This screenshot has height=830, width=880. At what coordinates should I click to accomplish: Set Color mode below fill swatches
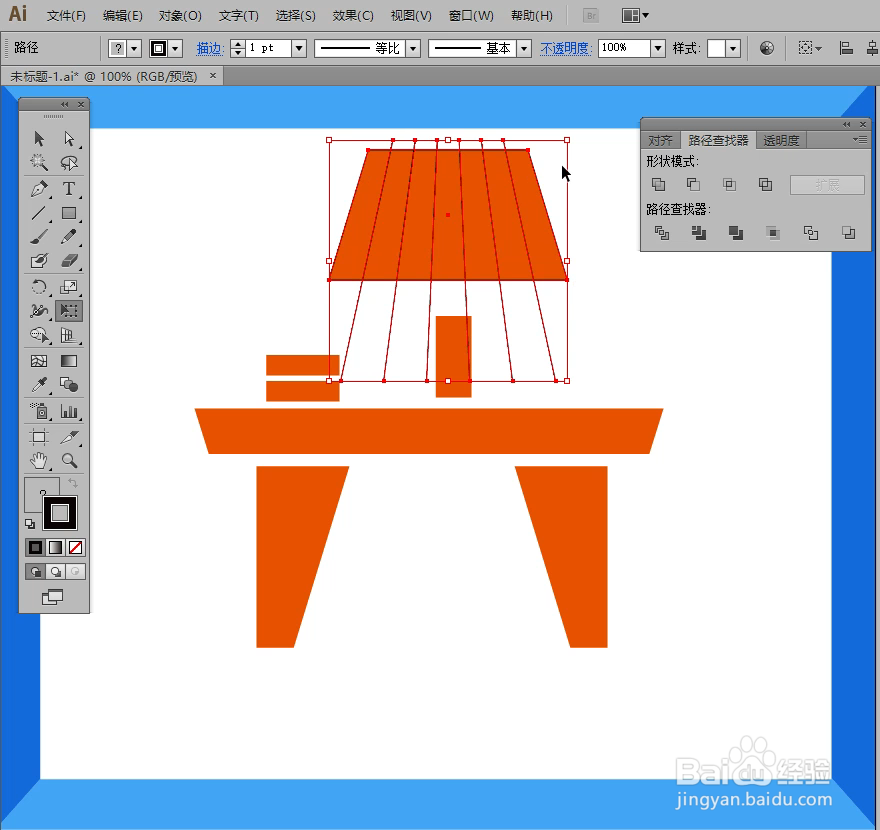(35, 547)
